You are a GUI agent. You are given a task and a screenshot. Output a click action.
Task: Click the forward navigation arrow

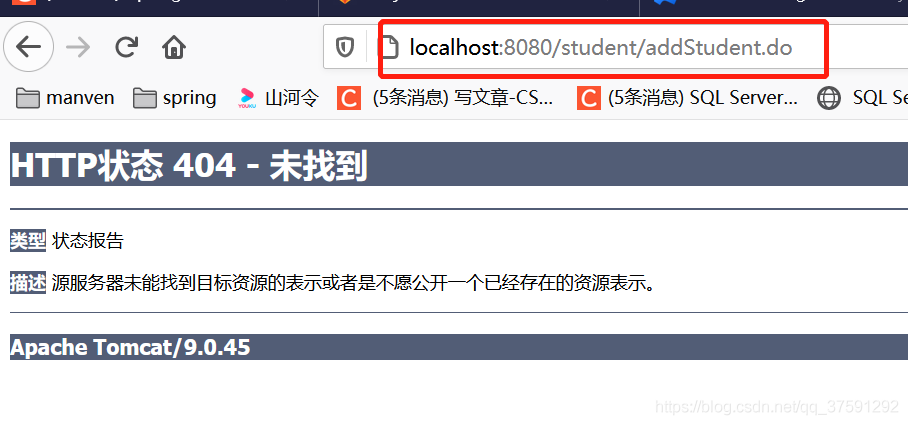coord(78,47)
